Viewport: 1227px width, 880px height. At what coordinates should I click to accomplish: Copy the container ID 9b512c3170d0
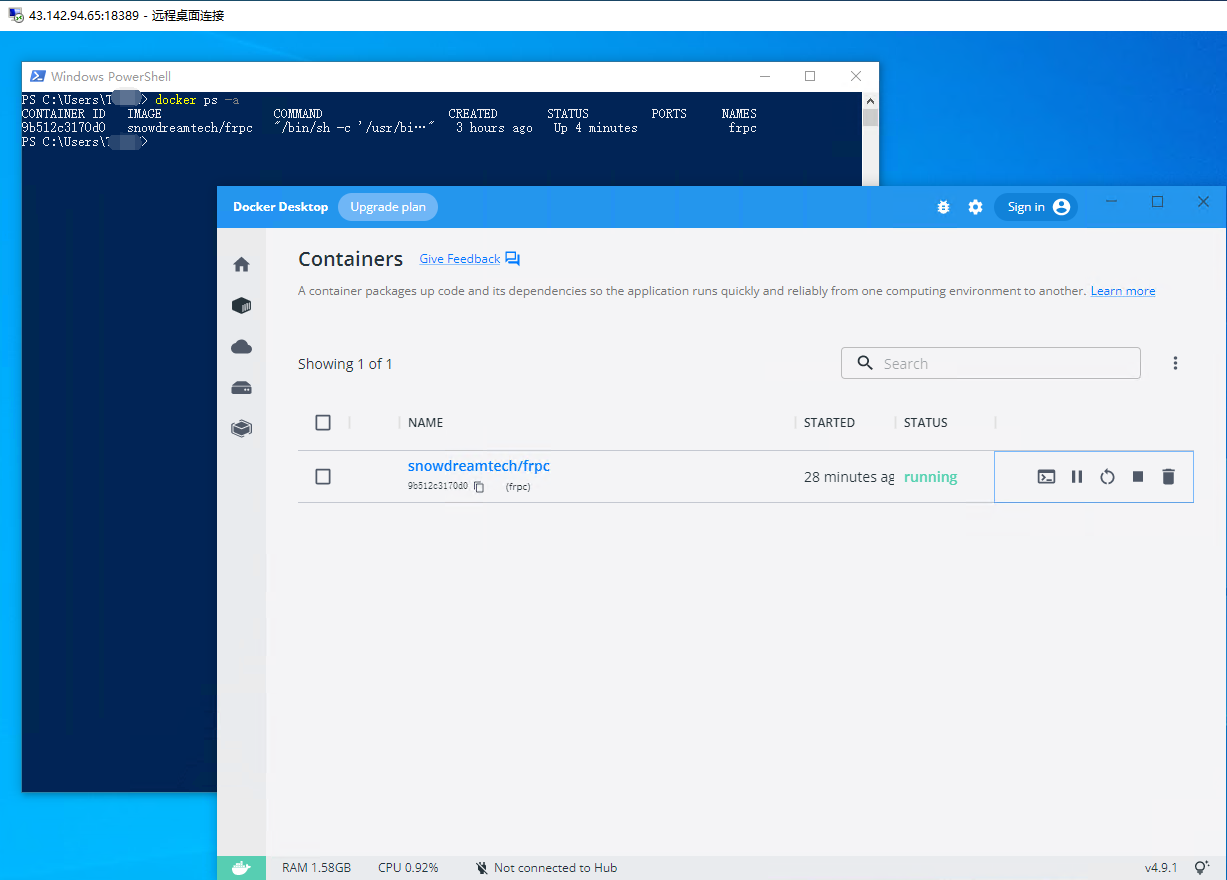pos(479,487)
